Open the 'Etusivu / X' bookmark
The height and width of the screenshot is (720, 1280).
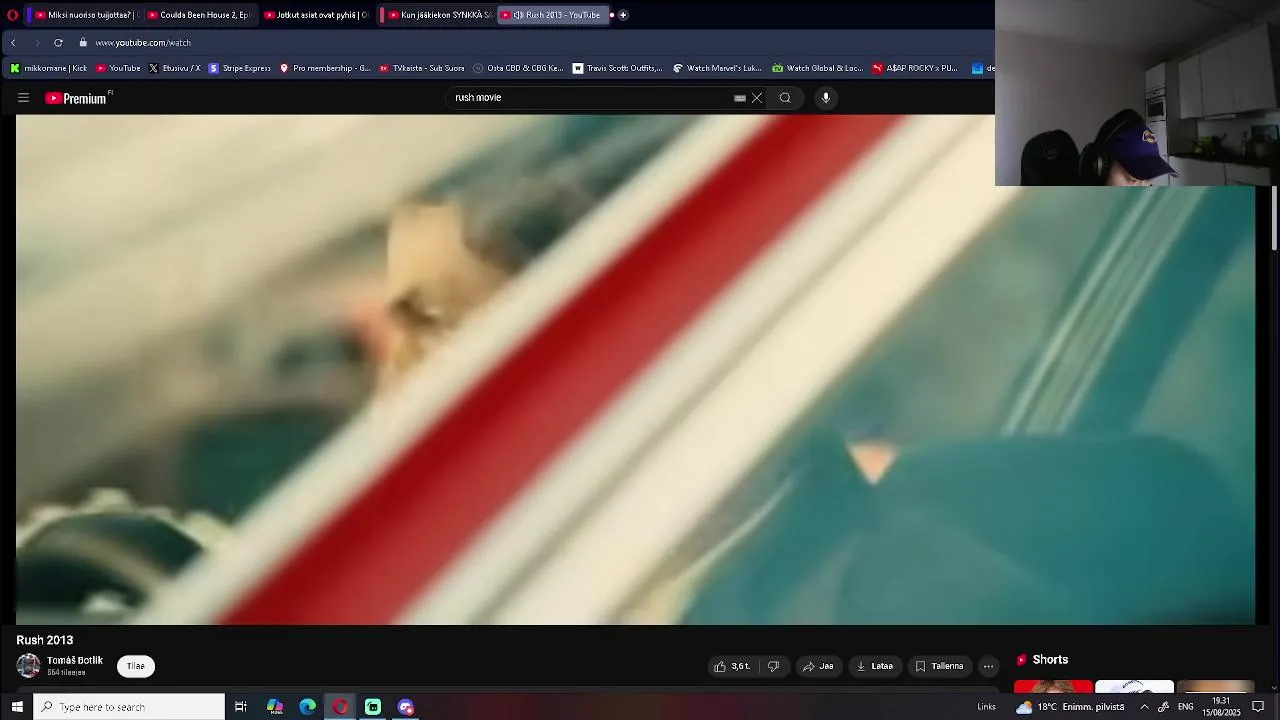pyautogui.click(x=175, y=68)
